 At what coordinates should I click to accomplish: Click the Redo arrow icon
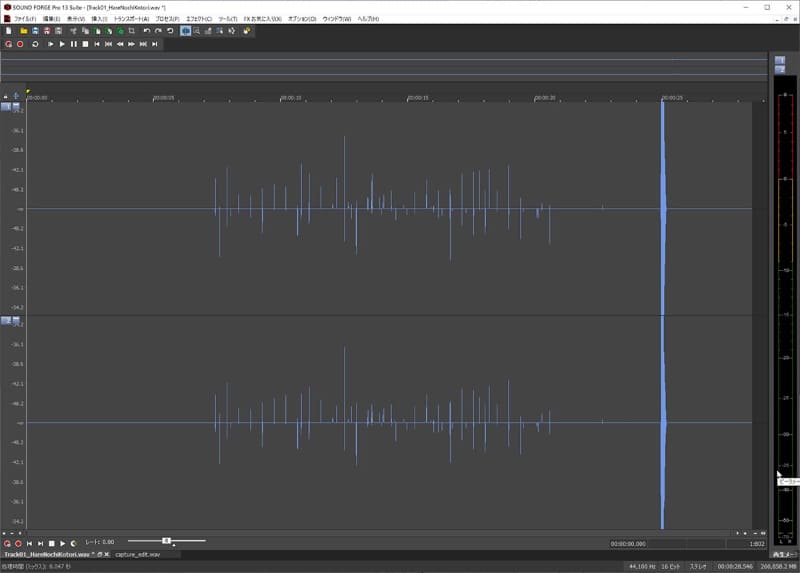pos(159,31)
